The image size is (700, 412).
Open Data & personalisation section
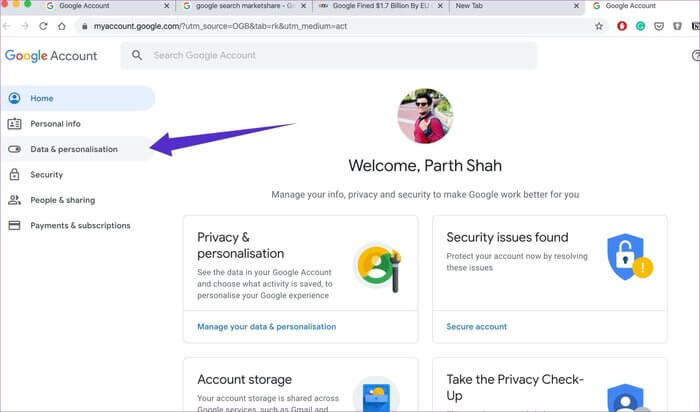click(x=77, y=149)
